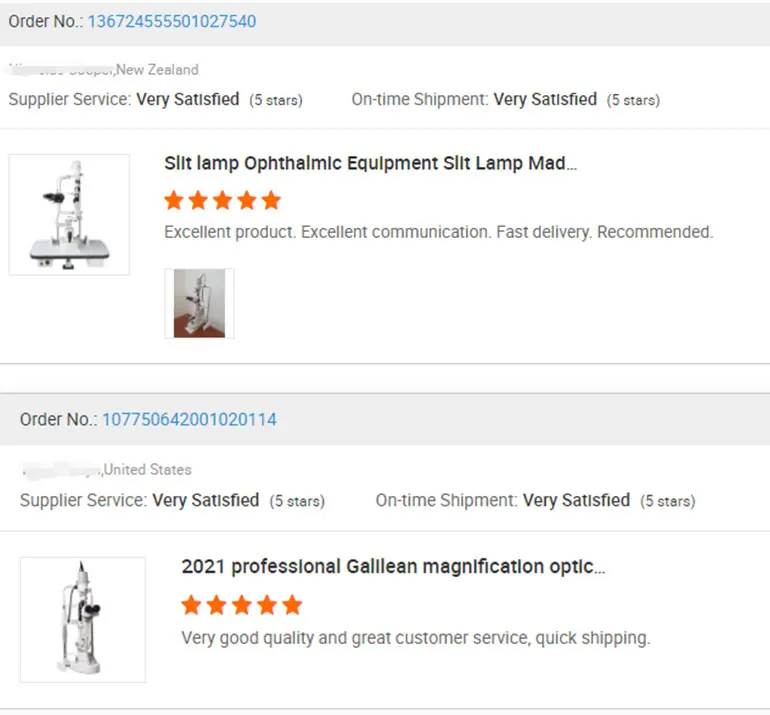The image size is (770, 715).
Task: Click fifth star of slit lamp rating
Action: (271, 200)
